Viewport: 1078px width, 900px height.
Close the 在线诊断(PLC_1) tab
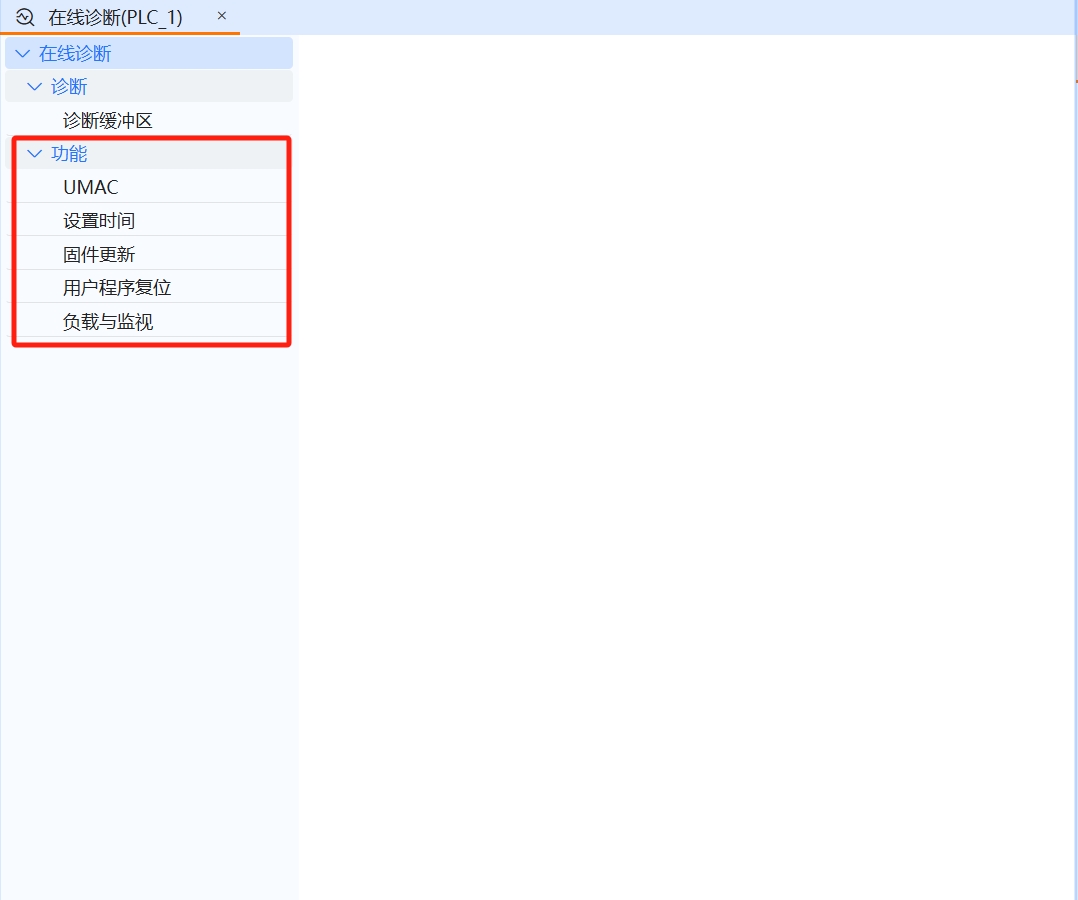click(x=221, y=16)
